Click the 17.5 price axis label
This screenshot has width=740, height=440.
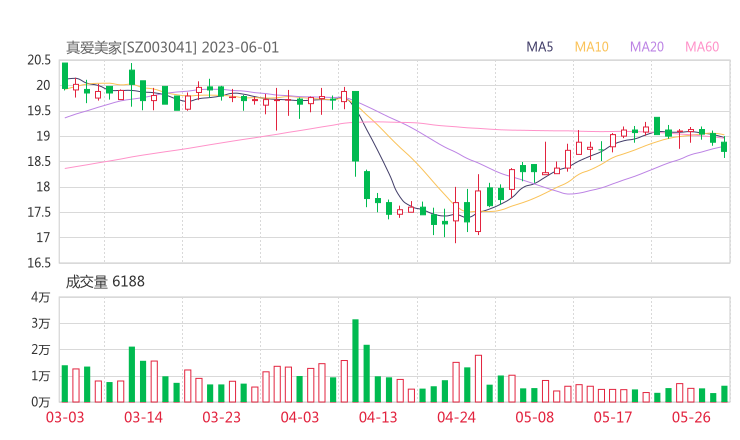39,212
